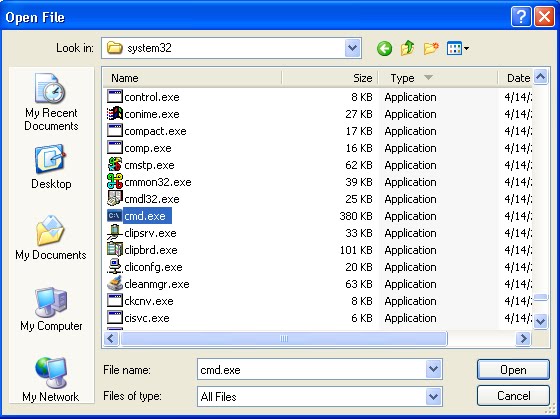Click the Cancel button
The image size is (560, 419).
[513, 396]
